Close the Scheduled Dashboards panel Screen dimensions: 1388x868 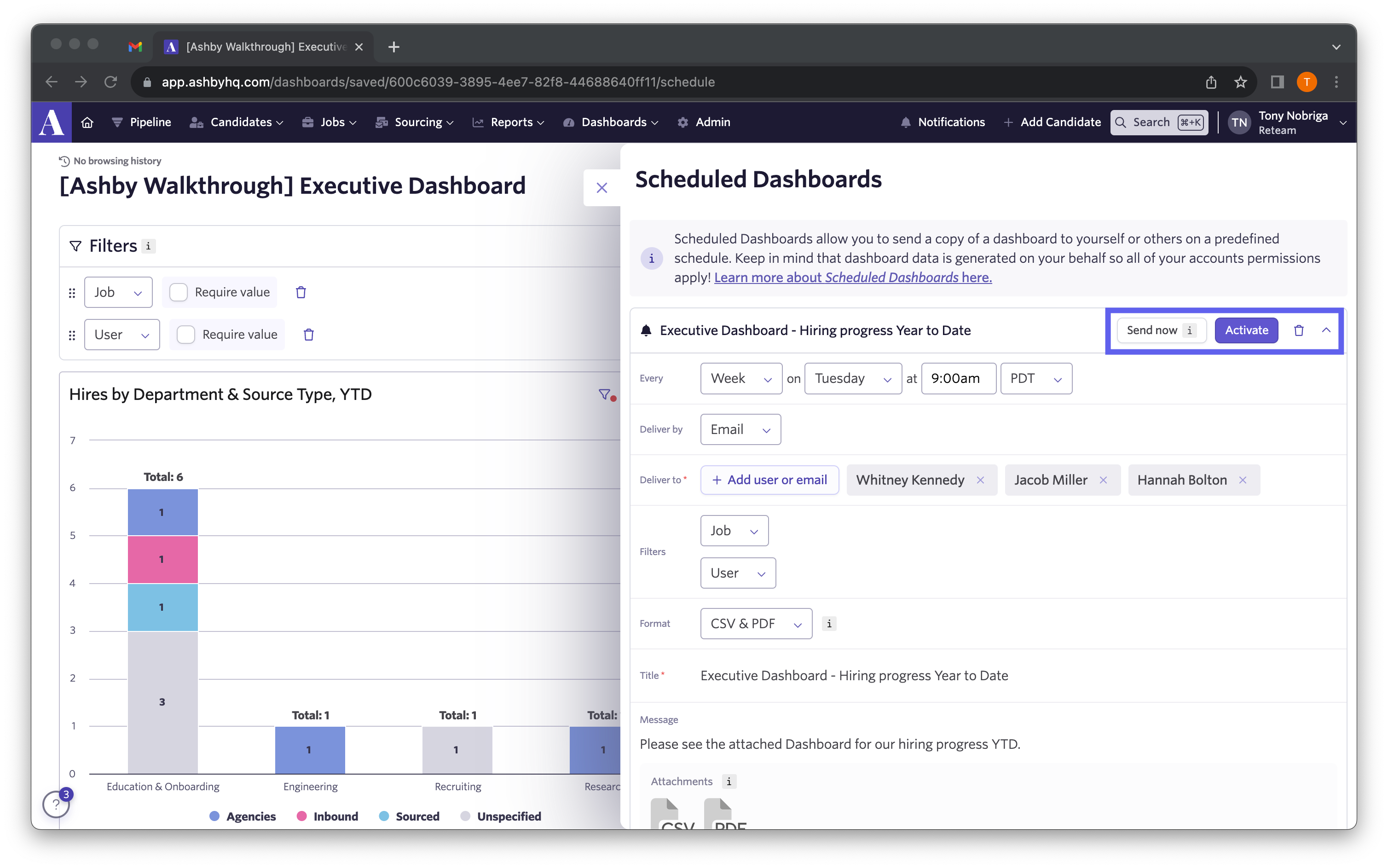coord(601,188)
